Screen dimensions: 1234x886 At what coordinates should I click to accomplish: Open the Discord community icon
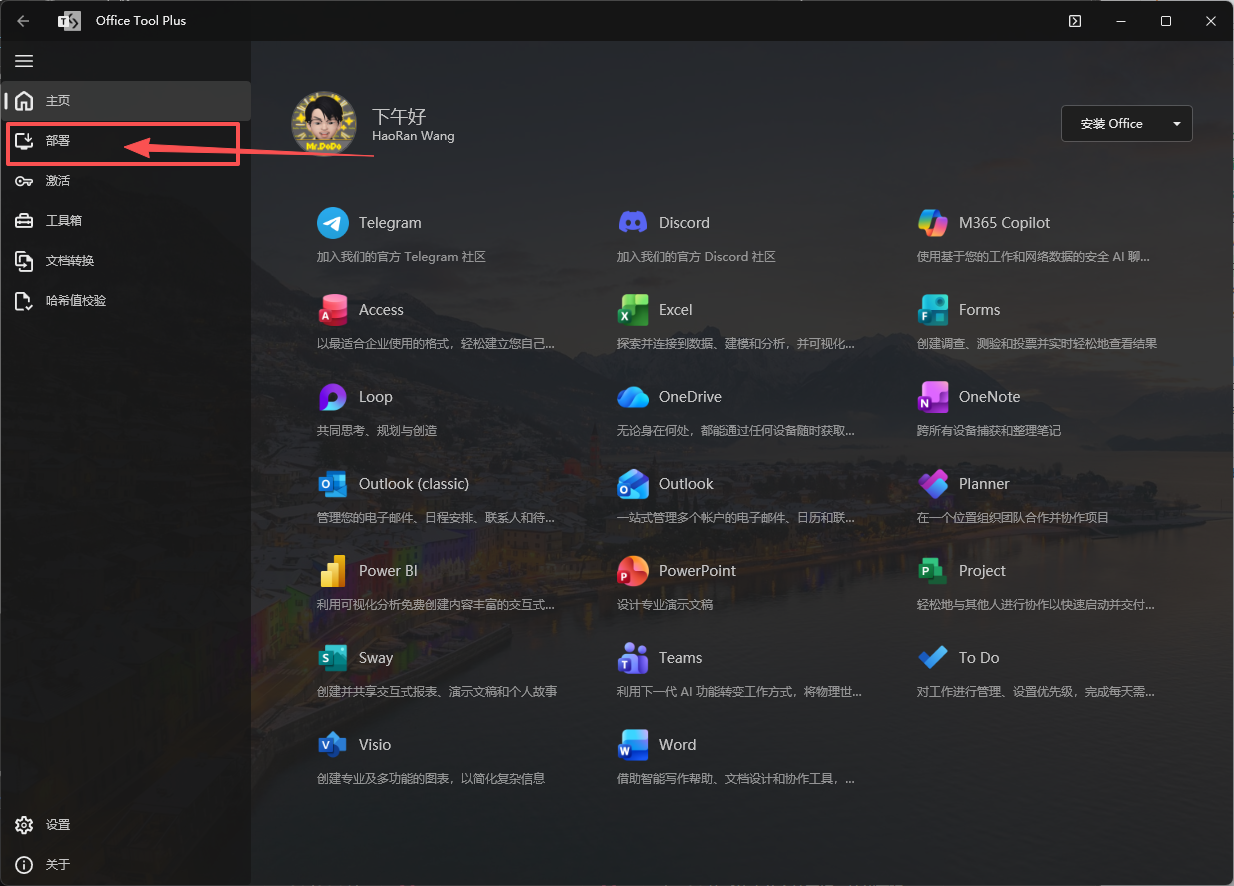tap(633, 223)
